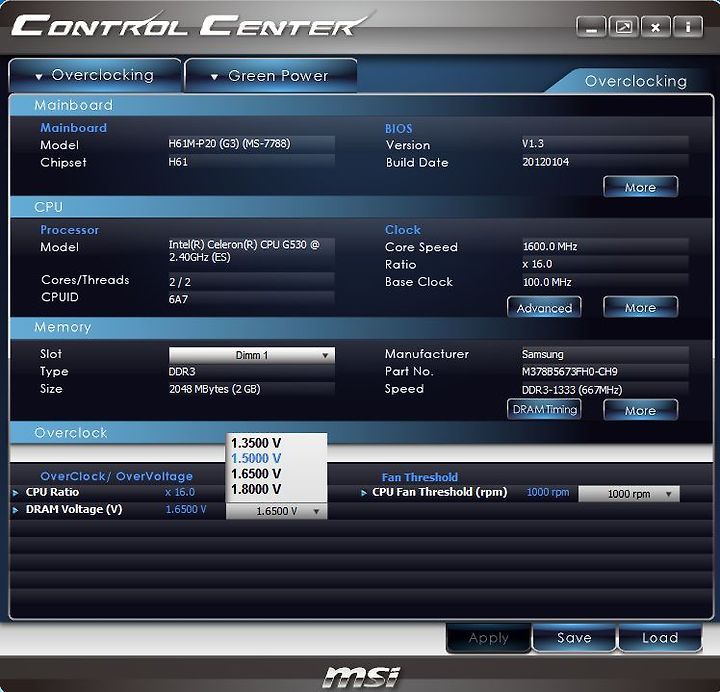The width and height of the screenshot is (720, 692).
Task: Close the Control Center window
Action: click(x=656, y=27)
